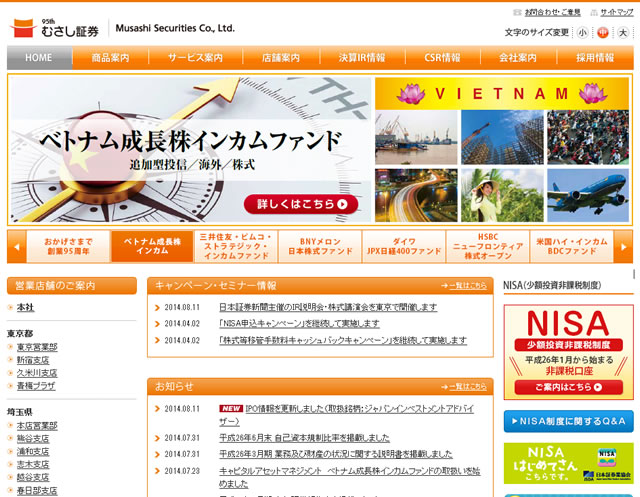Open the サービス案内 menu

(x=196, y=58)
